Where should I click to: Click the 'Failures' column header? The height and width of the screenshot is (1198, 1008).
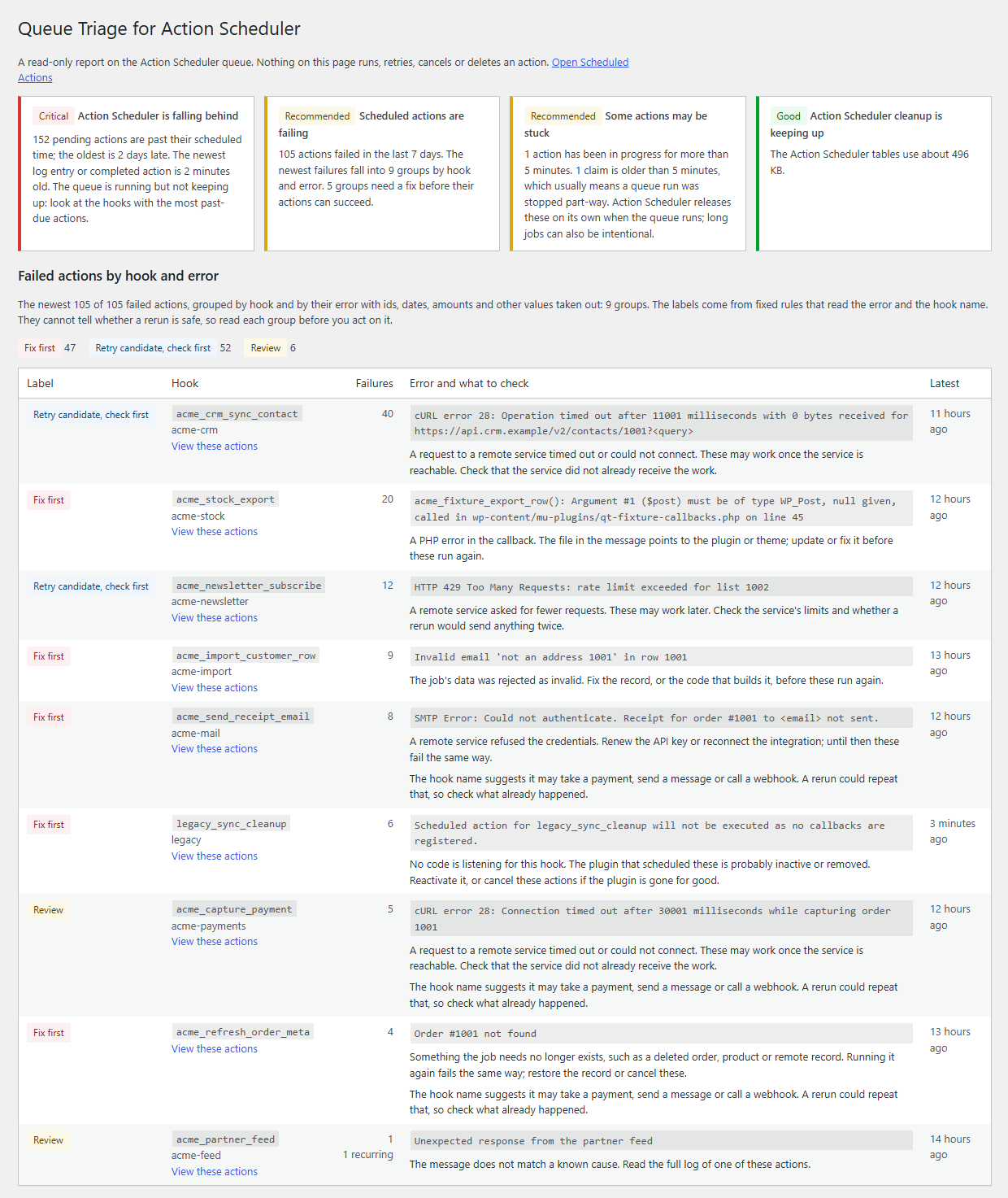[374, 384]
